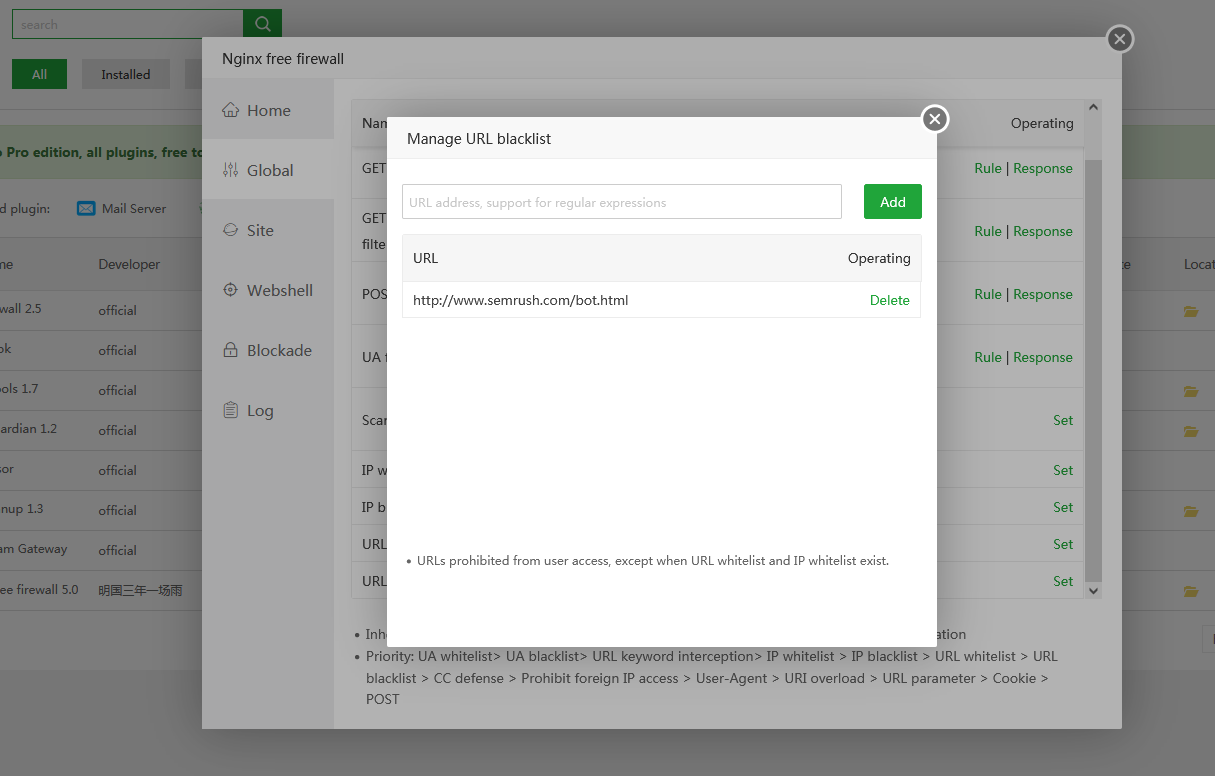
Task: Open the Site tab in firewall sidebar
Action: (268, 230)
